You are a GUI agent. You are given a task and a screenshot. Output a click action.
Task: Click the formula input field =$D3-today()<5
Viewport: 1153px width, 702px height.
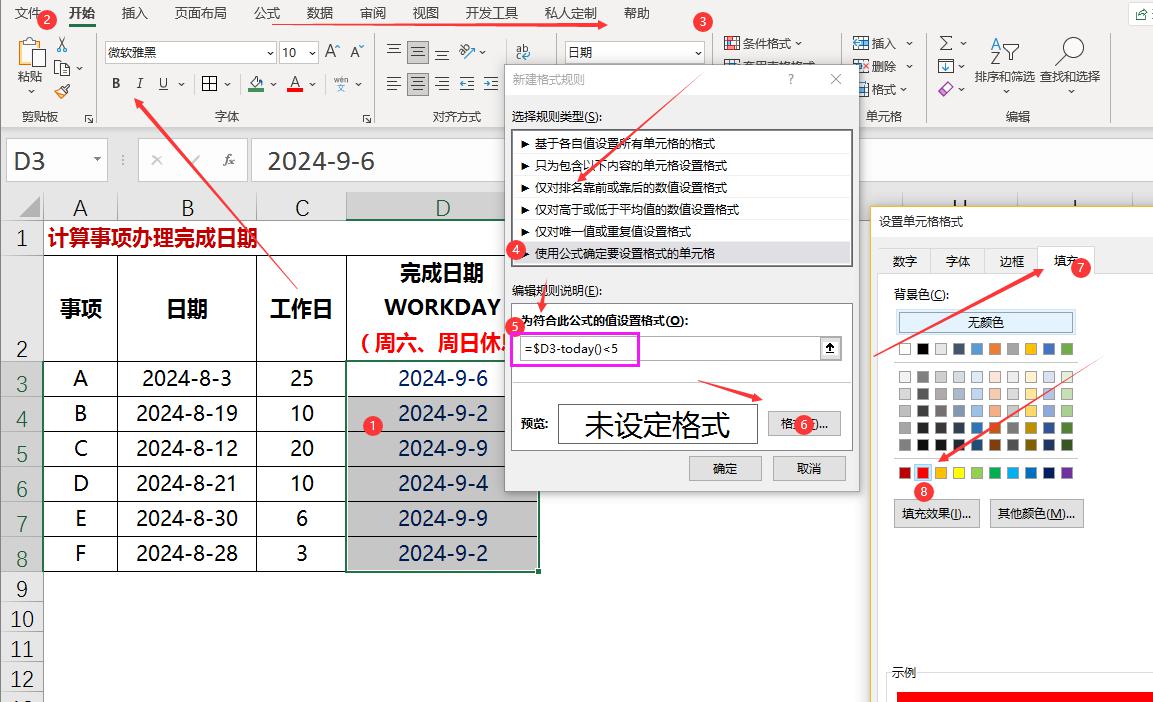point(669,348)
